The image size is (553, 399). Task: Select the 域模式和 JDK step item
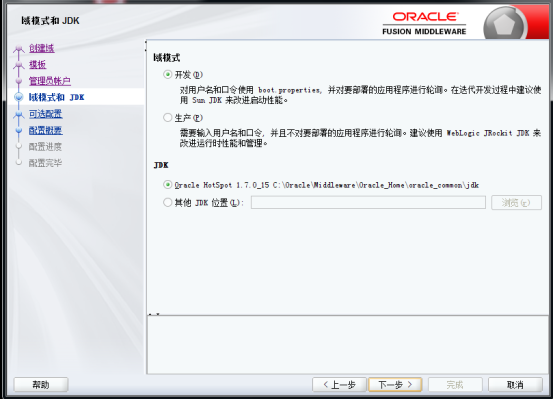[56, 97]
